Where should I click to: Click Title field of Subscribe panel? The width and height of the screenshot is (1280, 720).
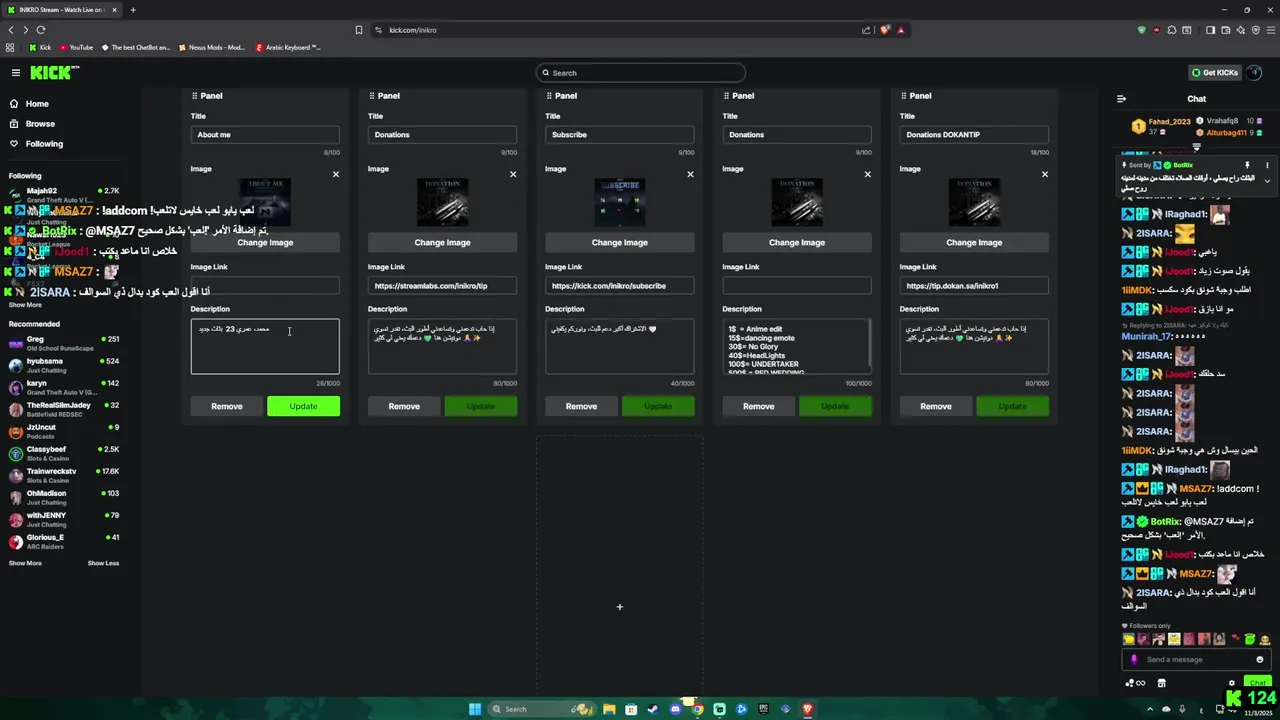[619, 134]
